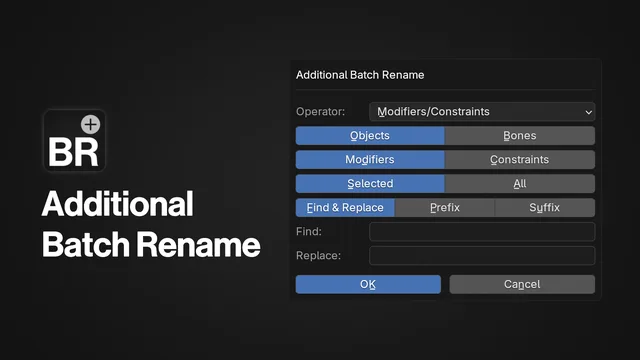Viewport: 640px width, 360px height.
Task: Switch to the Suffix mode
Action: [545, 208]
